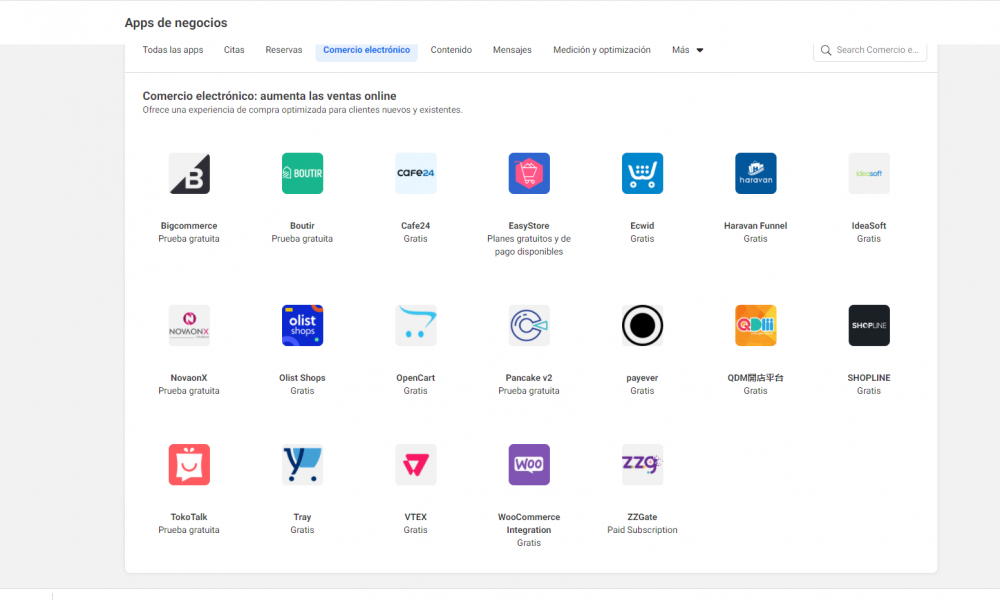Viewport: 1000px width, 600px height.
Task: Choose the QDM app icon
Action: pos(756,325)
